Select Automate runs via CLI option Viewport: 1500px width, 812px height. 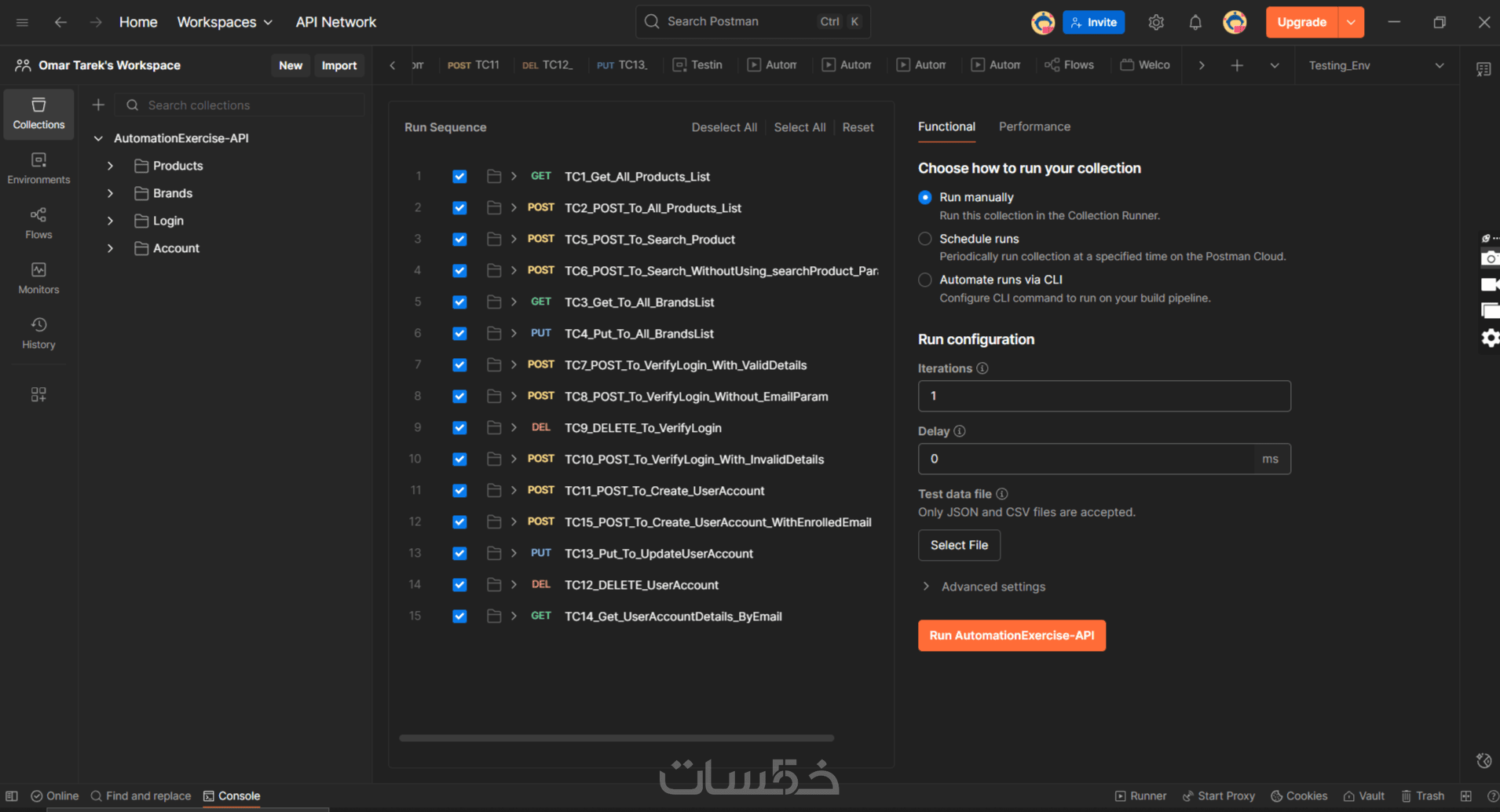tap(925, 280)
